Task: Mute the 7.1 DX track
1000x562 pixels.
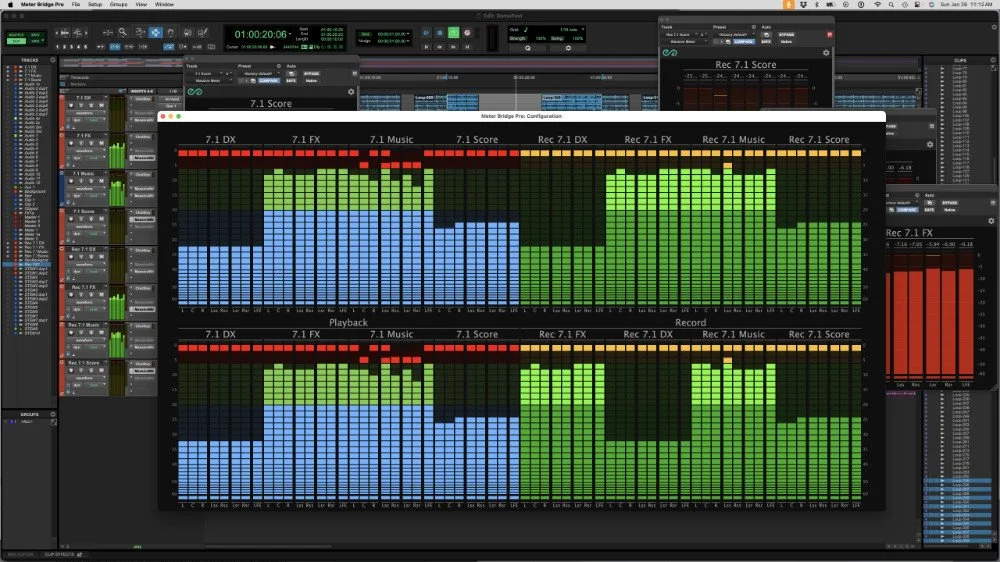Action: pyautogui.click(x=101, y=105)
